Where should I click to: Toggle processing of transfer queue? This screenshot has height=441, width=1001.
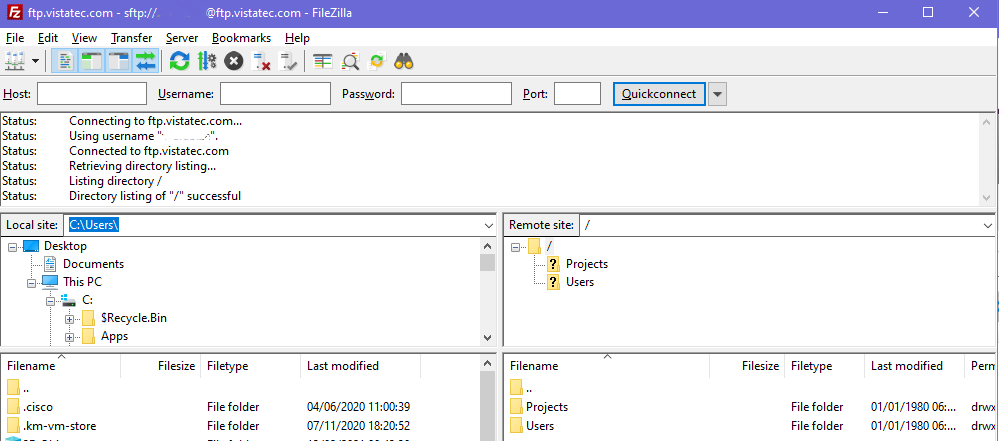tap(207, 61)
